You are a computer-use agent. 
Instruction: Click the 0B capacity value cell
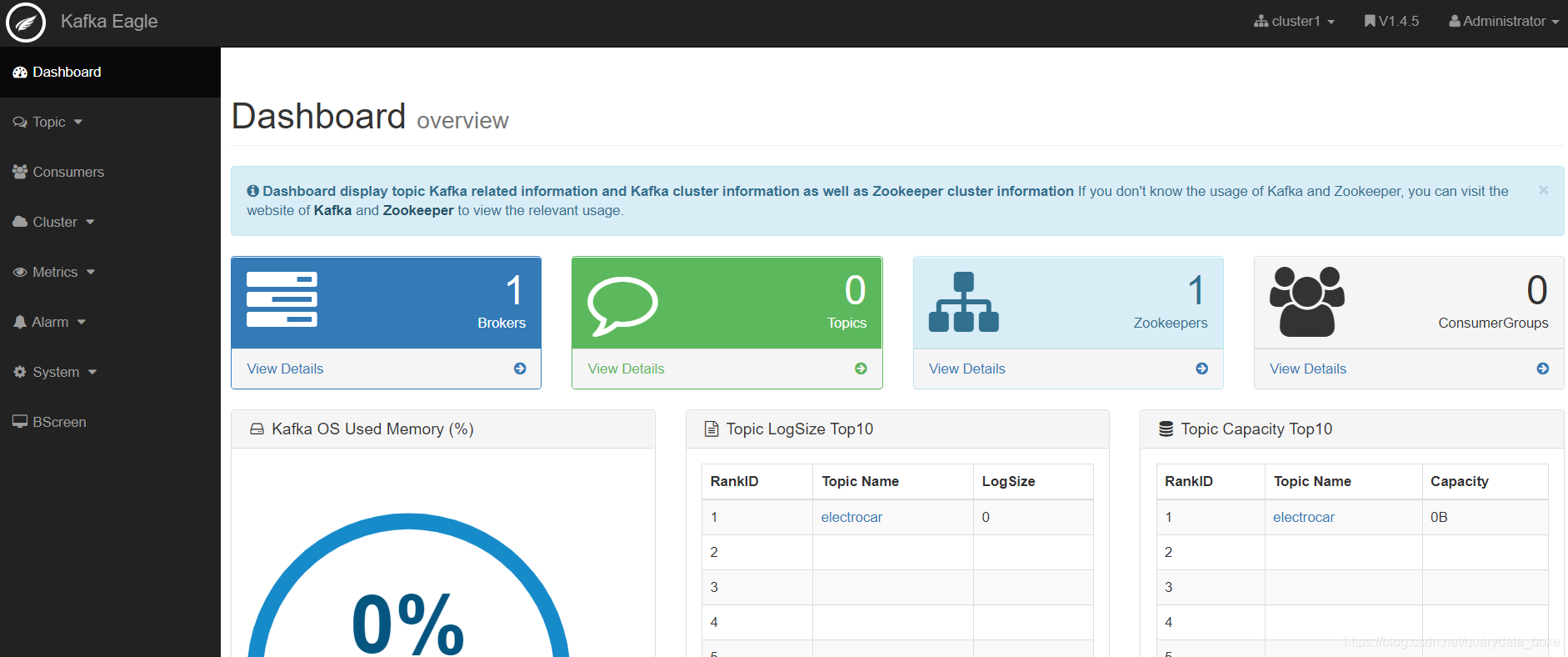coord(1485,517)
